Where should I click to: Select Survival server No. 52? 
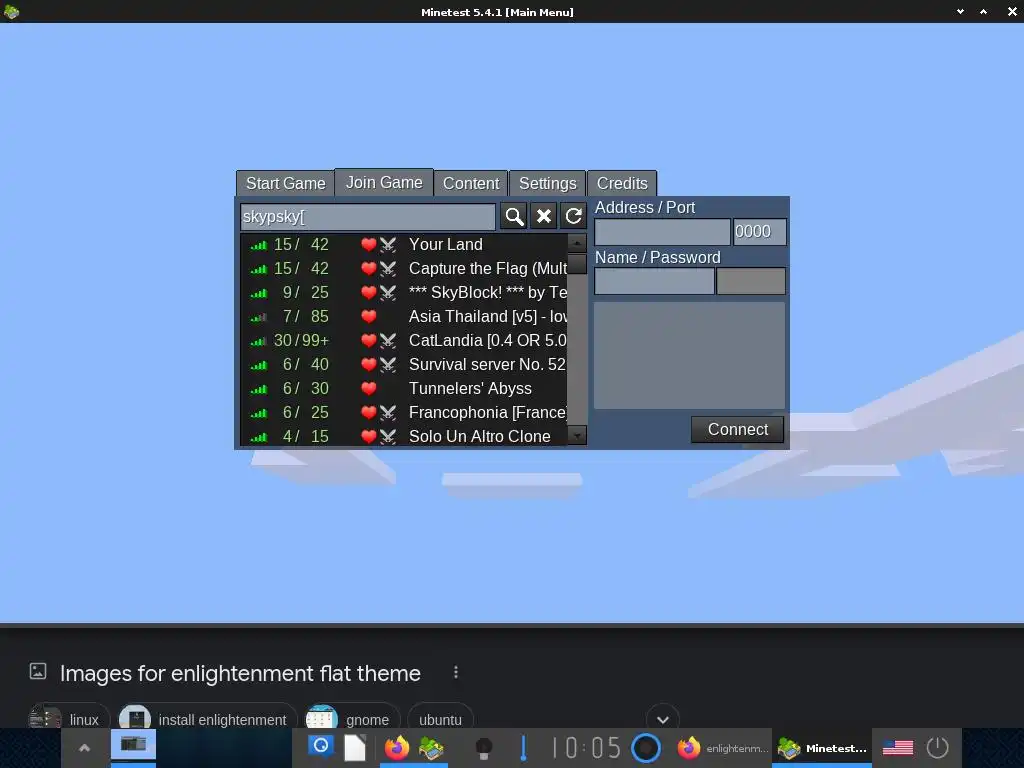coord(404,364)
